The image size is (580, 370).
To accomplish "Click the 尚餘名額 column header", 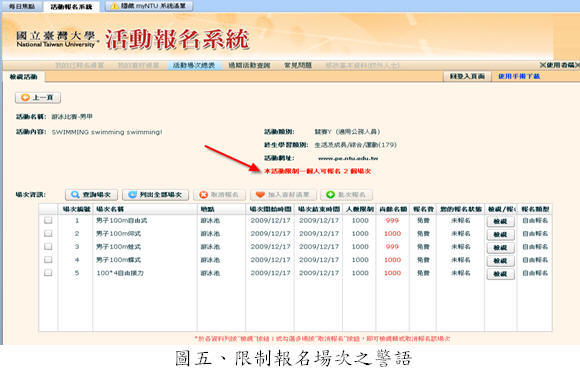I will [393, 209].
